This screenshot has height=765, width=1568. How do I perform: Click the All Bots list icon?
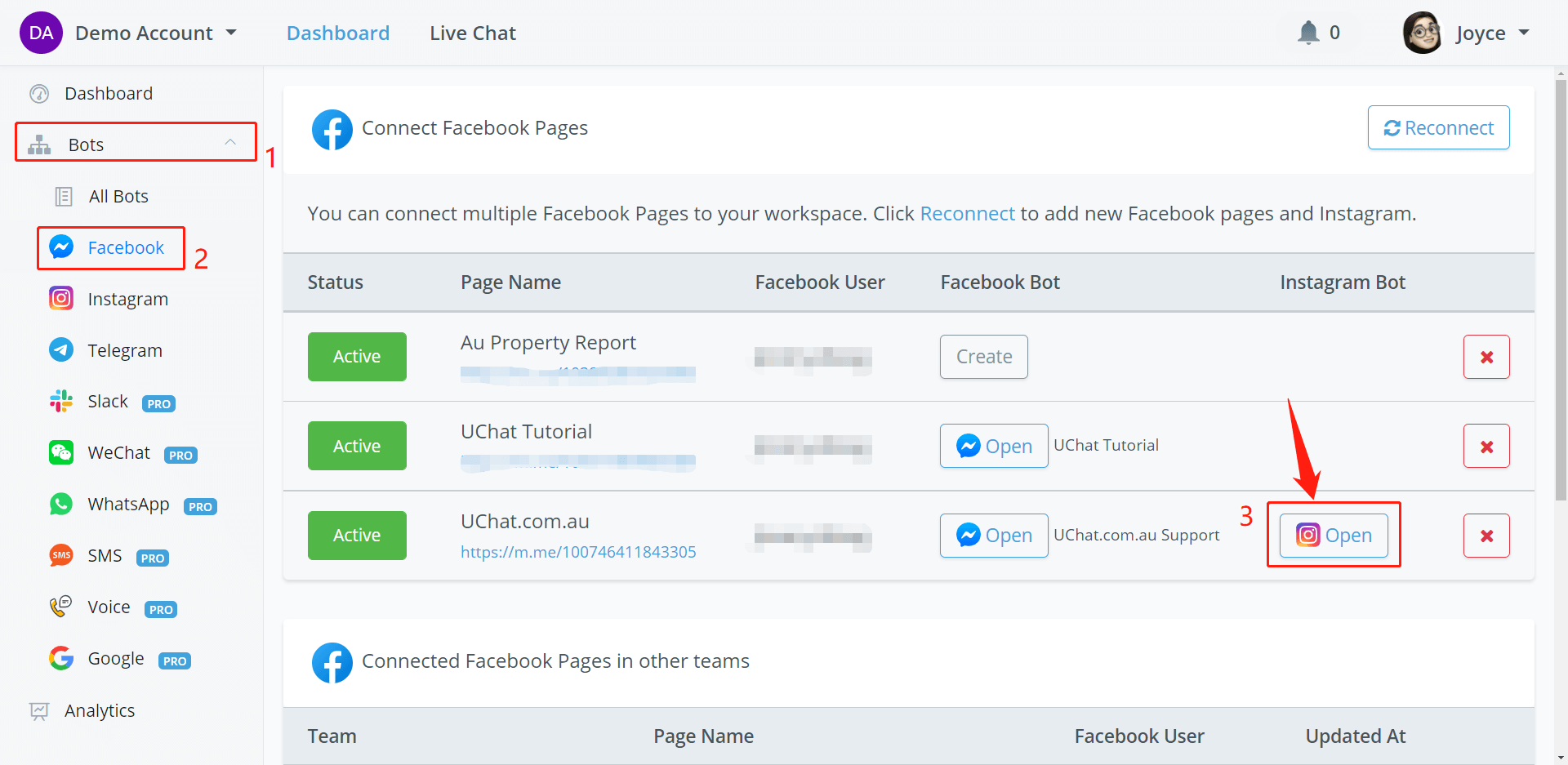[63, 197]
